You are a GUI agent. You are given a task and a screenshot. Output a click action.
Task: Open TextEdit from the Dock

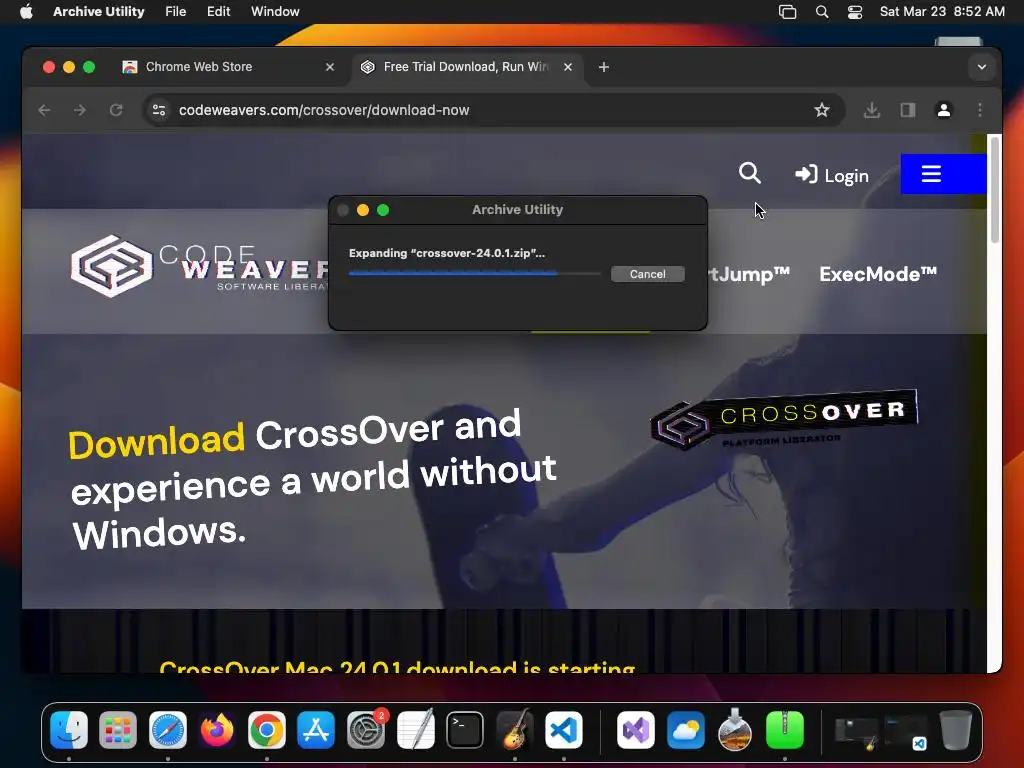415,730
